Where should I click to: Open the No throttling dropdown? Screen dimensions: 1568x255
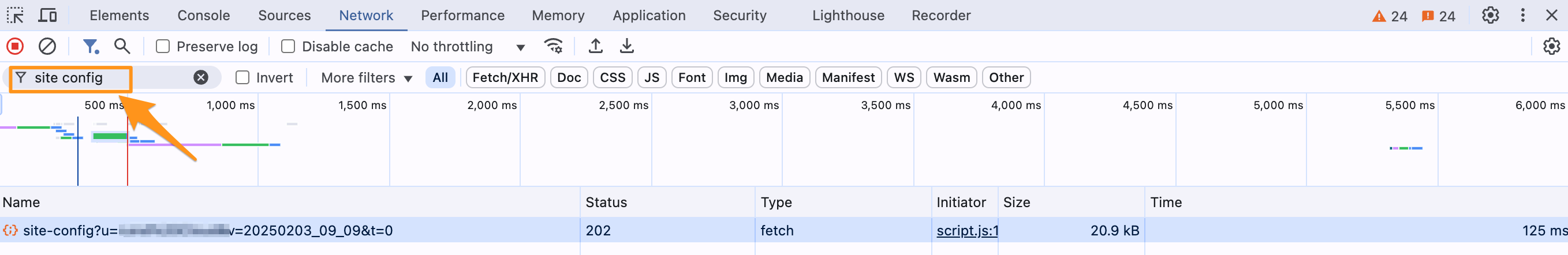[x=467, y=47]
